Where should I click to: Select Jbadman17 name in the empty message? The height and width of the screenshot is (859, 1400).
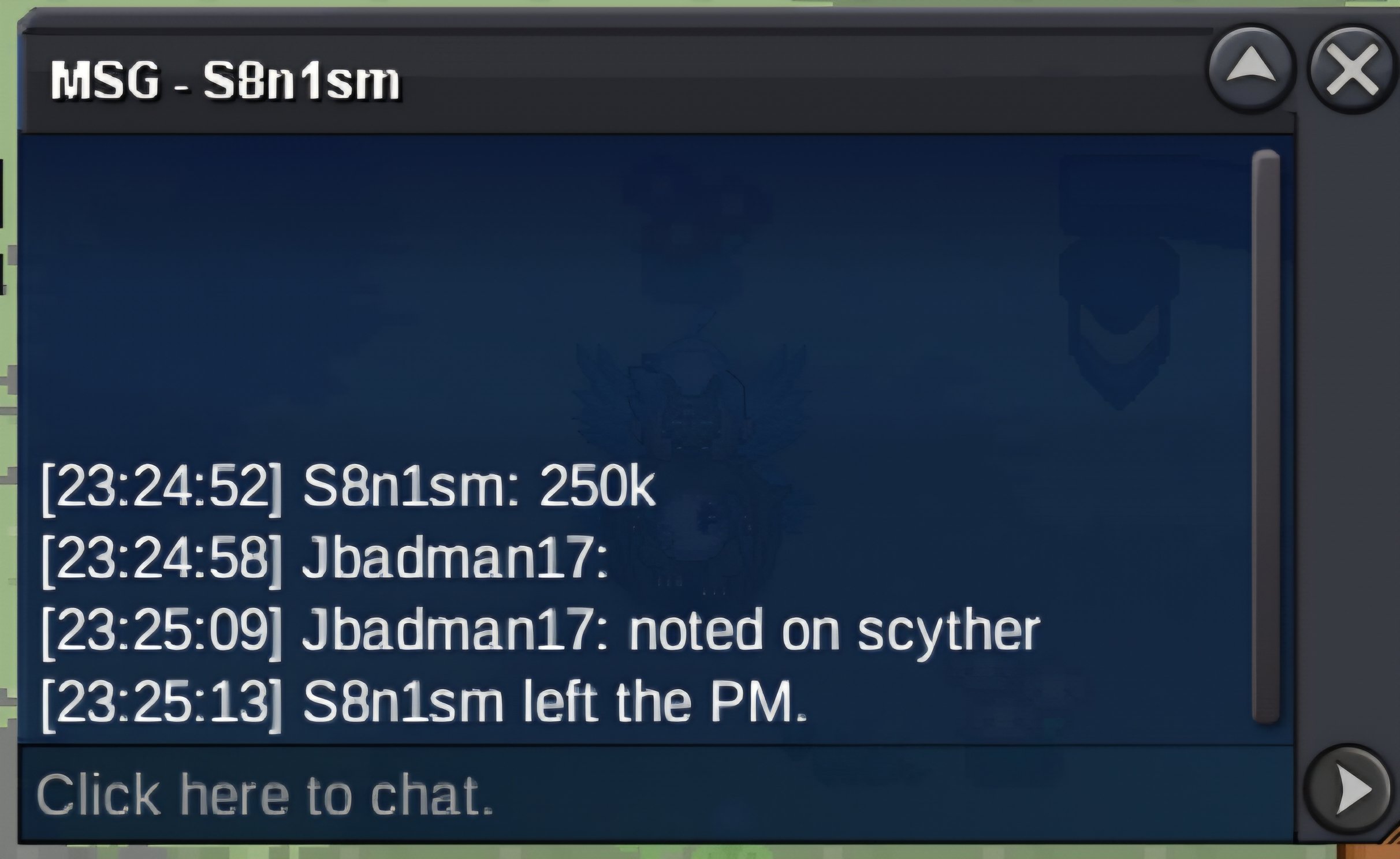click(x=448, y=558)
